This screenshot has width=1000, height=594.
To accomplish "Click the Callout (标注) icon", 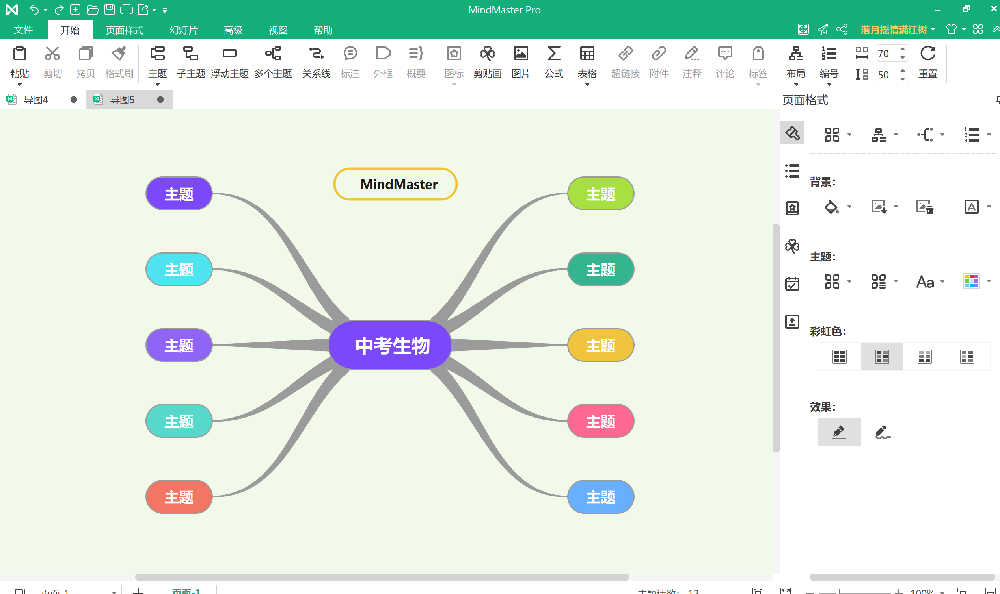I will click(x=350, y=54).
